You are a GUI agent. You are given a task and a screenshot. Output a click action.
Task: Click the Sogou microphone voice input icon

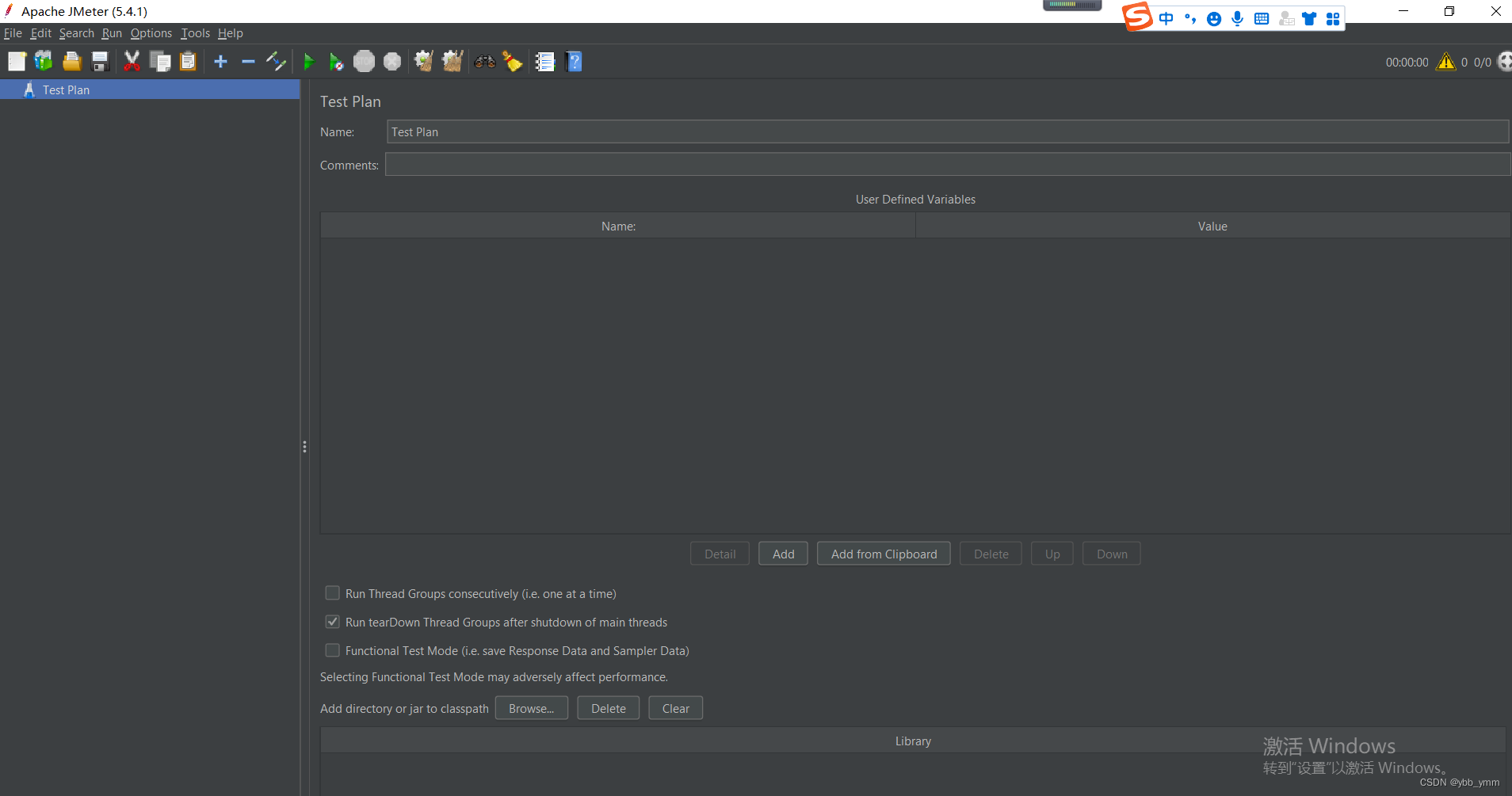[1237, 19]
